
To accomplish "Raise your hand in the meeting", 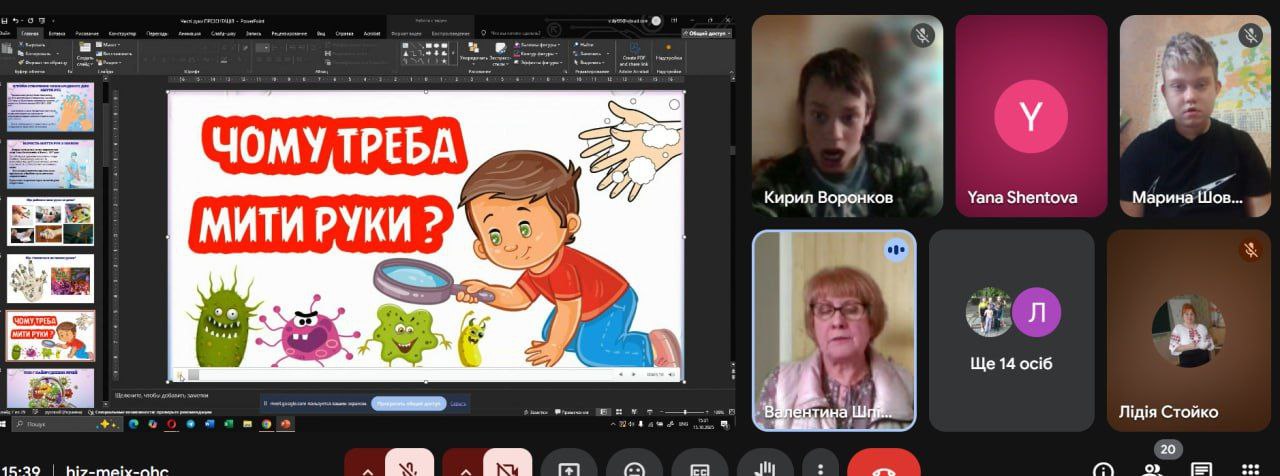I will (764, 467).
